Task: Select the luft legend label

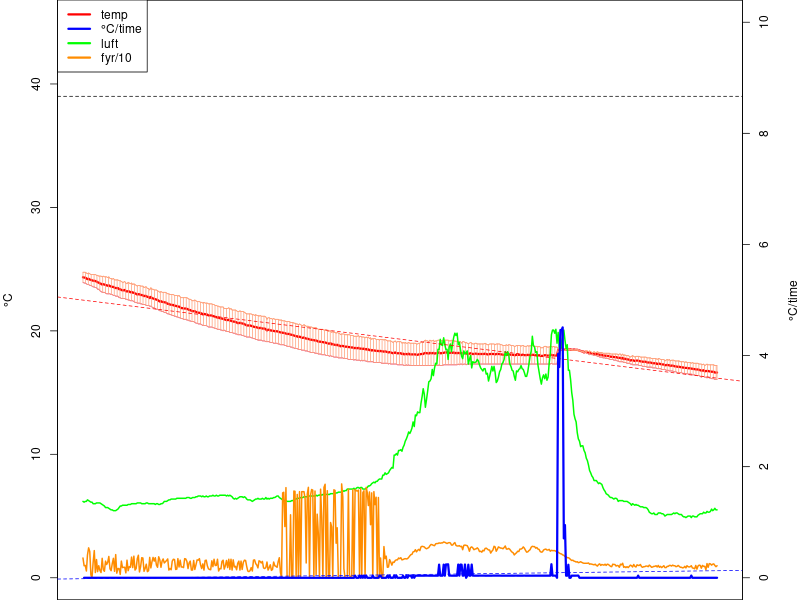Action: [109, 44]
